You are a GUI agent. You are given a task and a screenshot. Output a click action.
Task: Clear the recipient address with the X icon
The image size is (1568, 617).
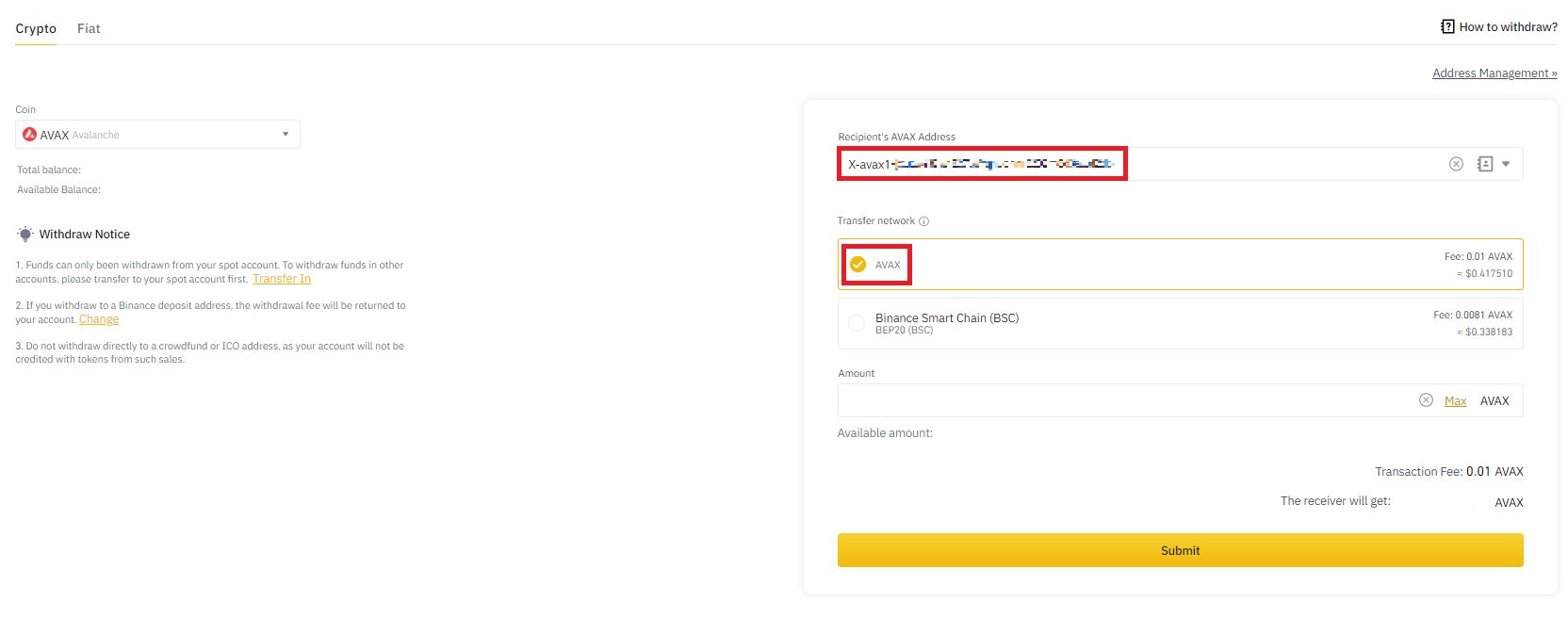point(1456,164)
